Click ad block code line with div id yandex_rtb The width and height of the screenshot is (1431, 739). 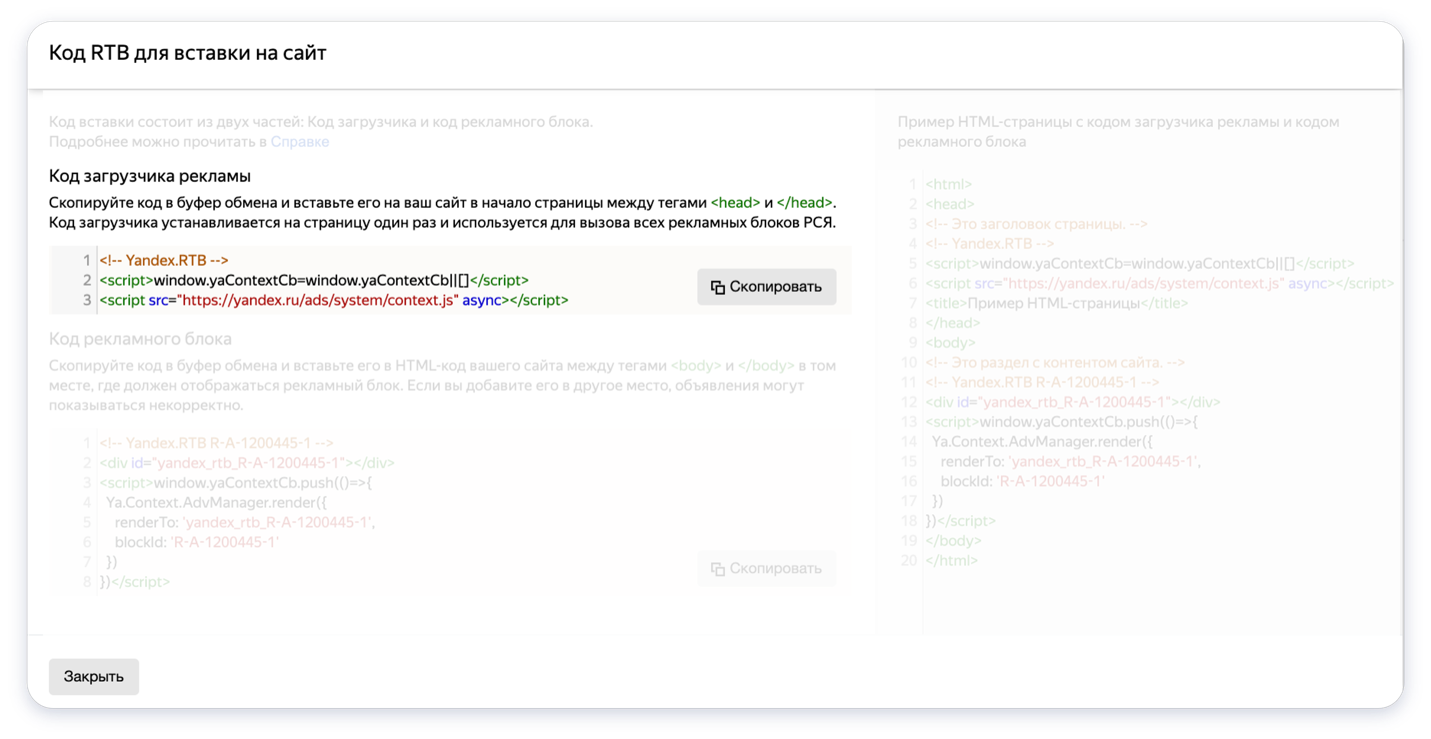tap(247, 463)
